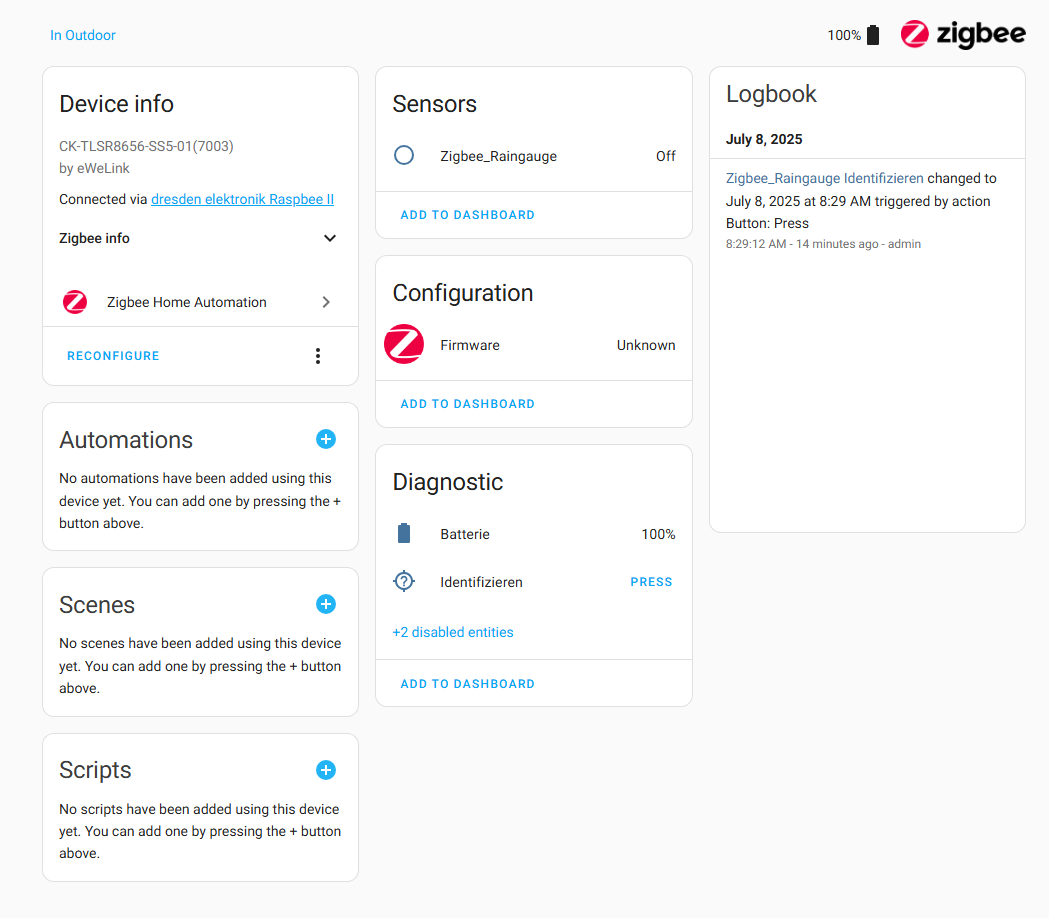
Task: Open Zigbee_Raingauge Identifizieren logbook entry
Action: click(x=824, y=179)
